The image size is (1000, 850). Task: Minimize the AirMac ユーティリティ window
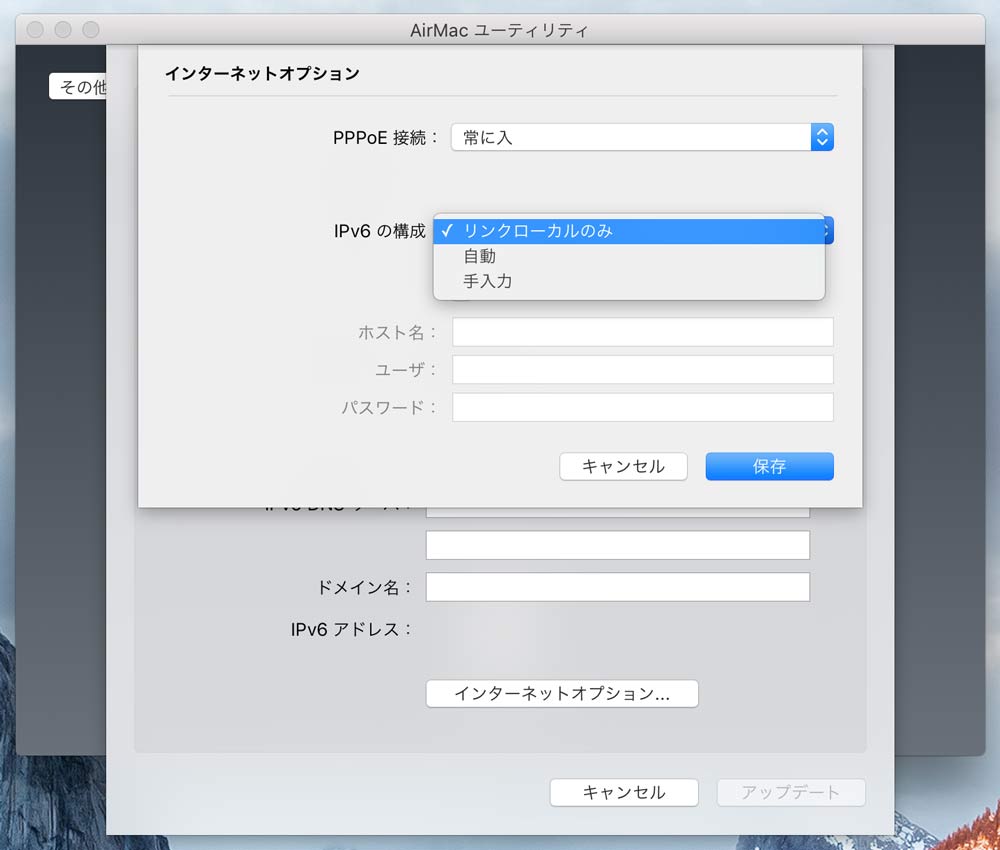coord(63,29)
